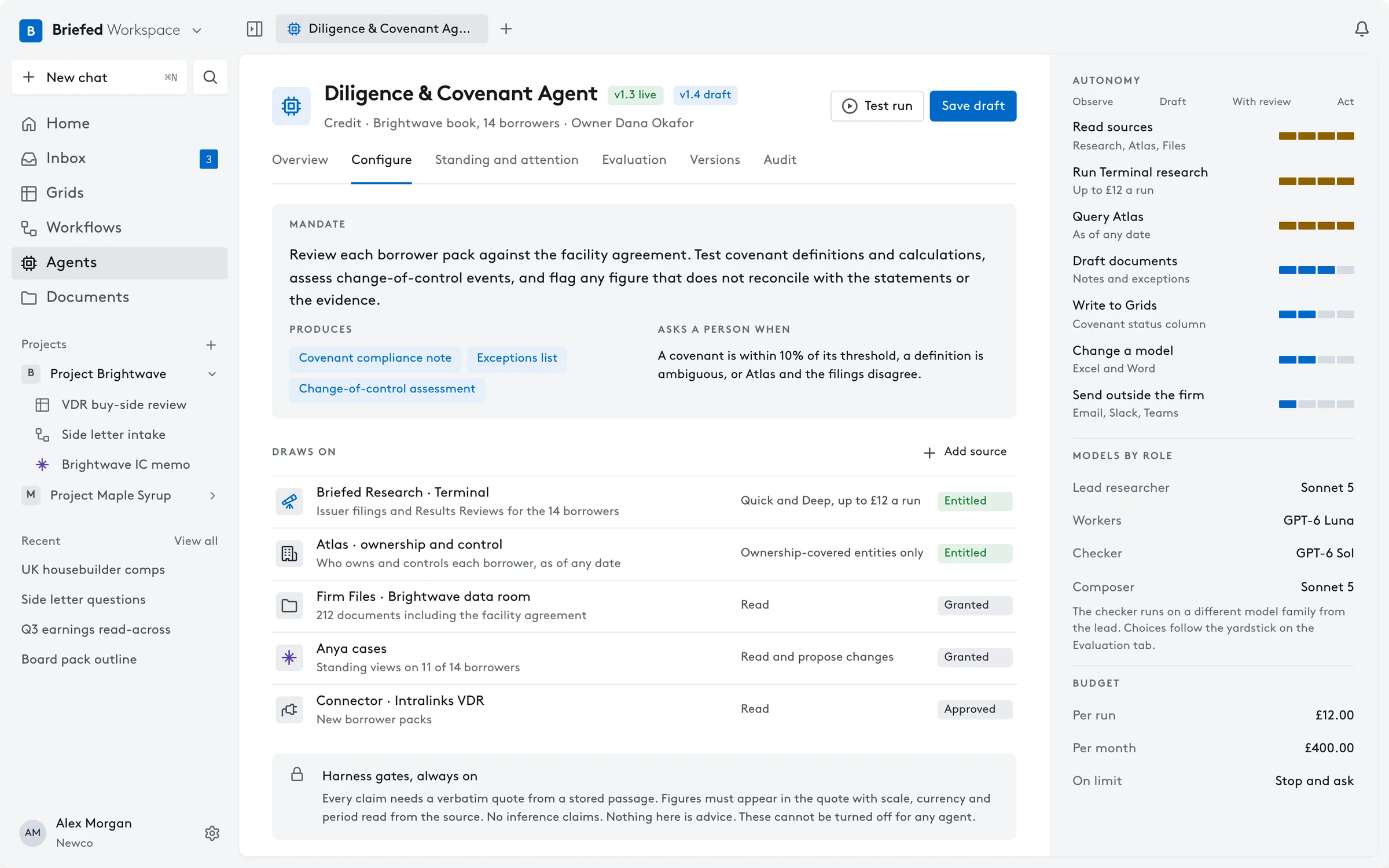Click the Briefed Research telescope icon
This screenshot has height=868, width=1389.
(289, 501)
